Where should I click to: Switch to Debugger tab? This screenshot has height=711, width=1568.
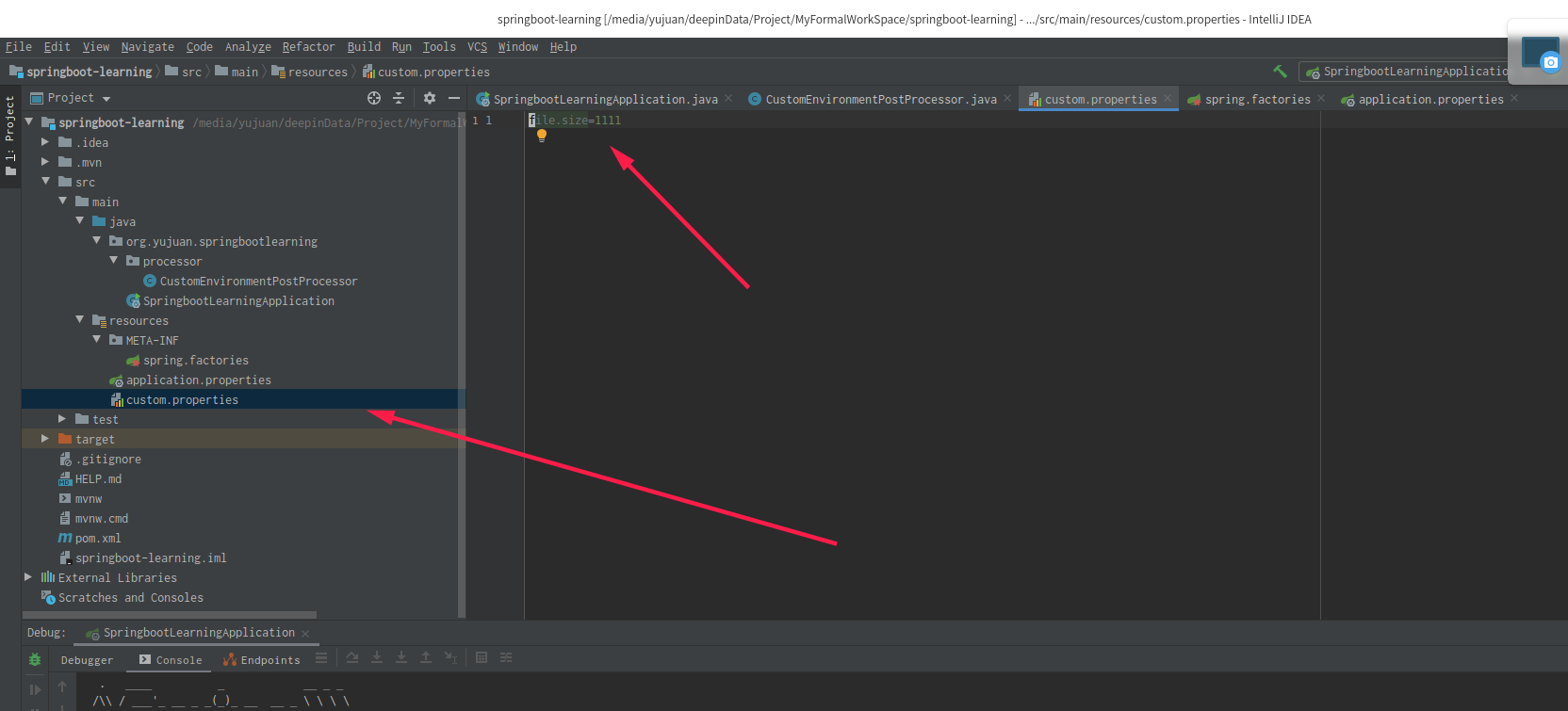[87, 660]
